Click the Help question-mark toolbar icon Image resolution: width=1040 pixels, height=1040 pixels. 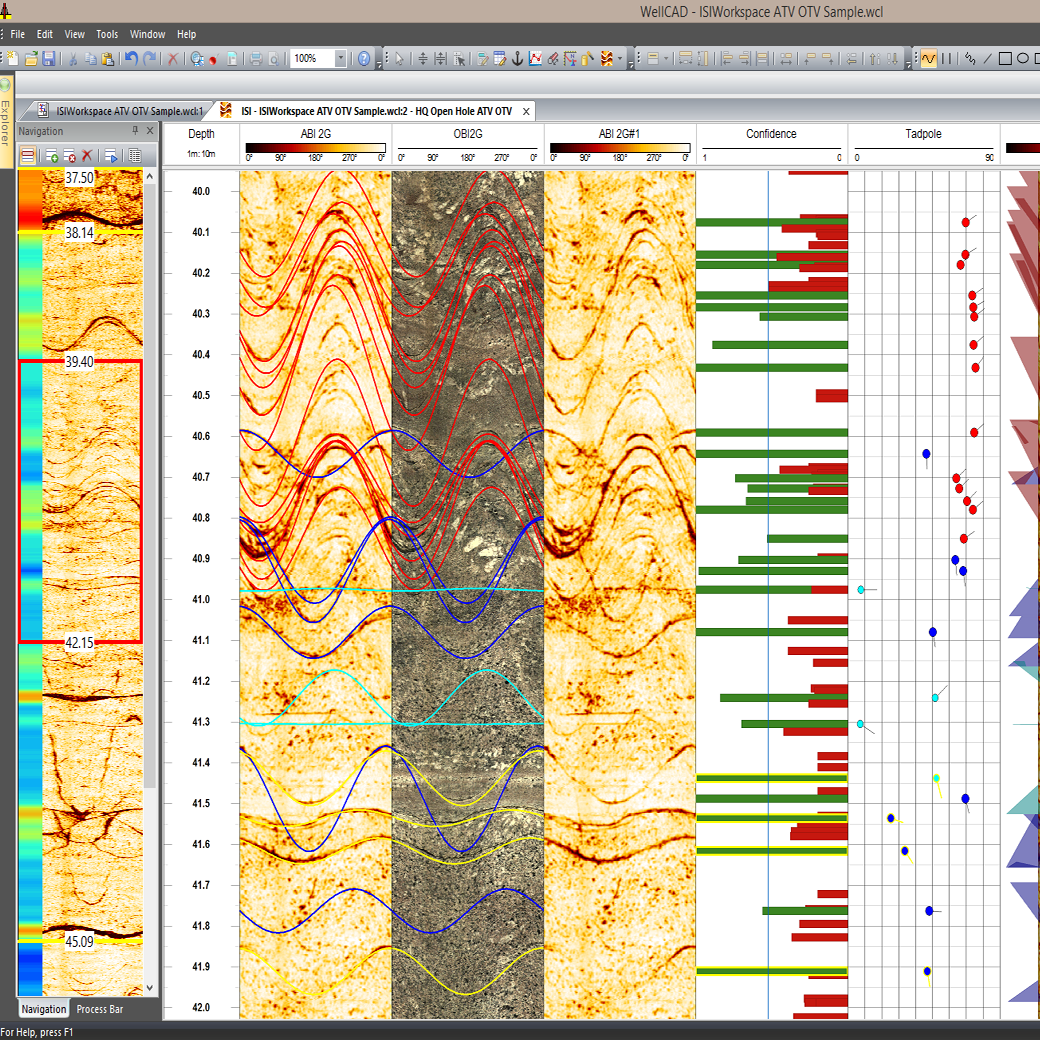pos(364,59)
